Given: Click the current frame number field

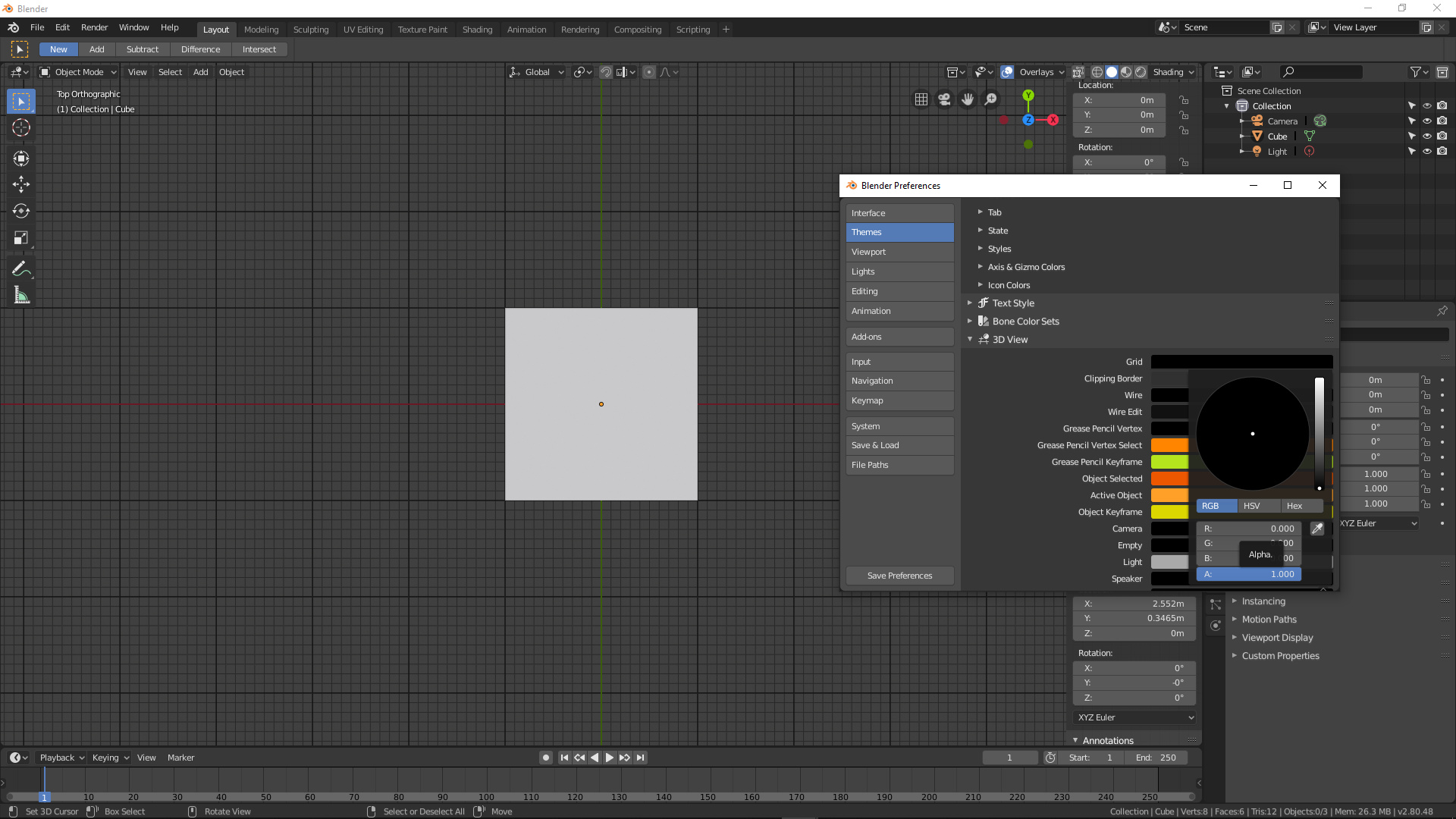Looking at the screenshot, I should point(1009,757).
